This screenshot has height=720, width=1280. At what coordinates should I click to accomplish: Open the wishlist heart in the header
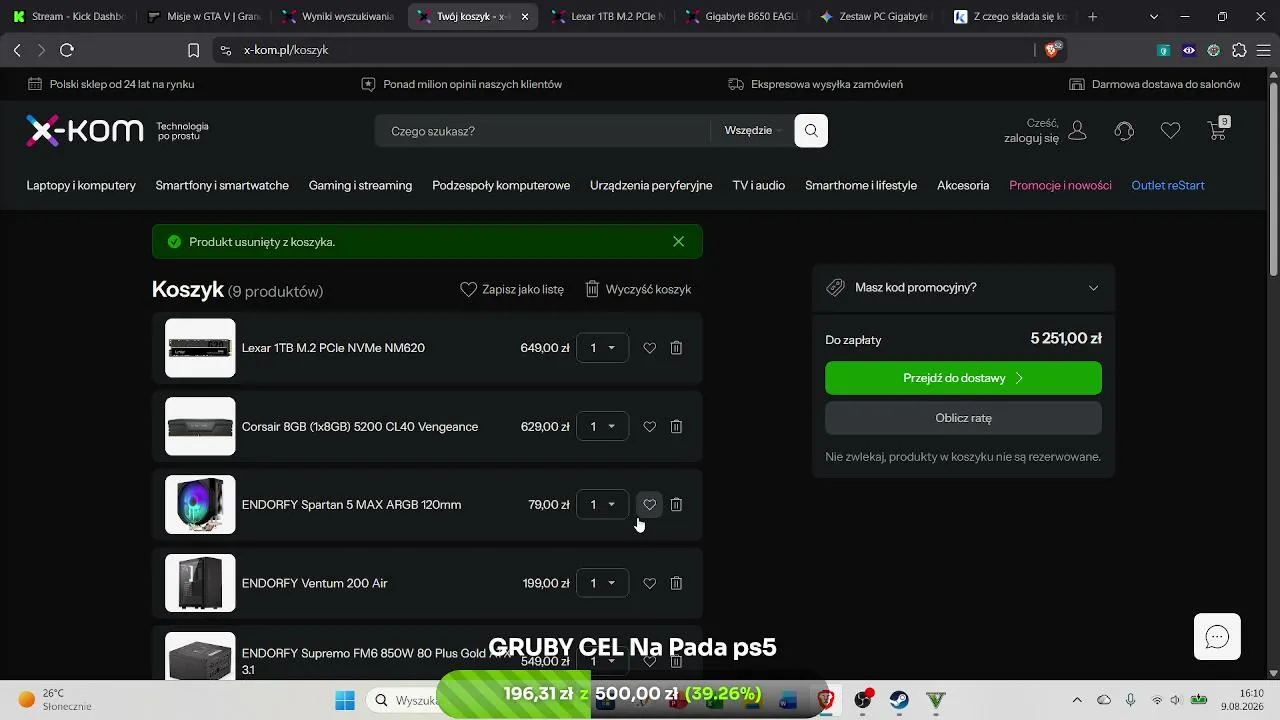[1170, 131]
